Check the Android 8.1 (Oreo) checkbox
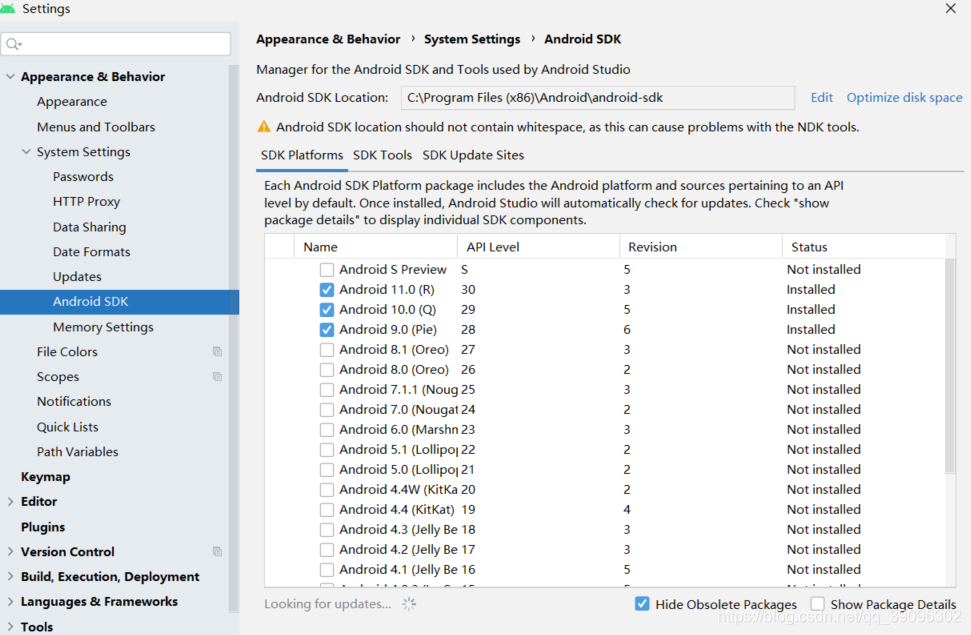The width and height of the screenshot is (971, 635). pyautogui.click(x=326, y=350)
